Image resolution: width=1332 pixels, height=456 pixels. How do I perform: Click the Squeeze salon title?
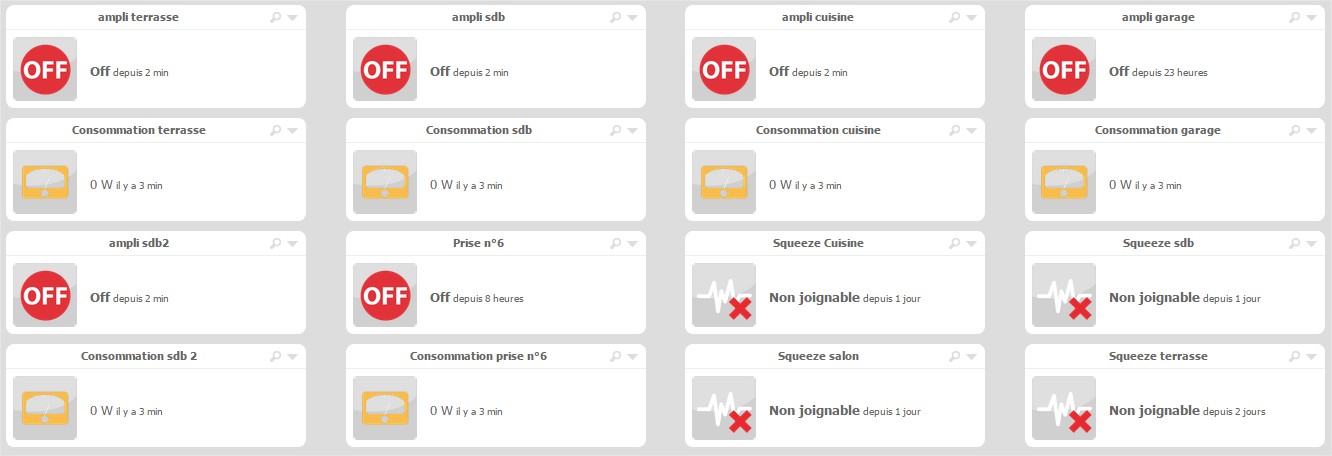tap(818, 356)
